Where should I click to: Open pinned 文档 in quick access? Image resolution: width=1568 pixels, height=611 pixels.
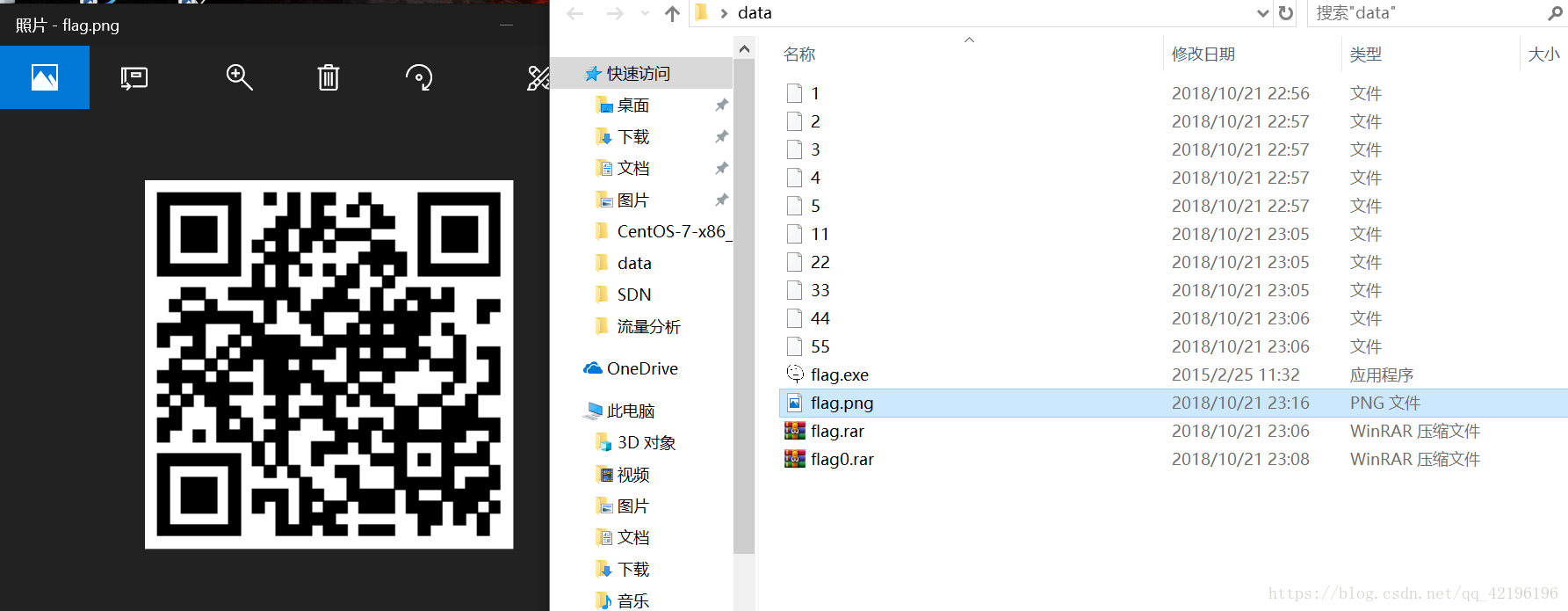[x=633, y=169]
